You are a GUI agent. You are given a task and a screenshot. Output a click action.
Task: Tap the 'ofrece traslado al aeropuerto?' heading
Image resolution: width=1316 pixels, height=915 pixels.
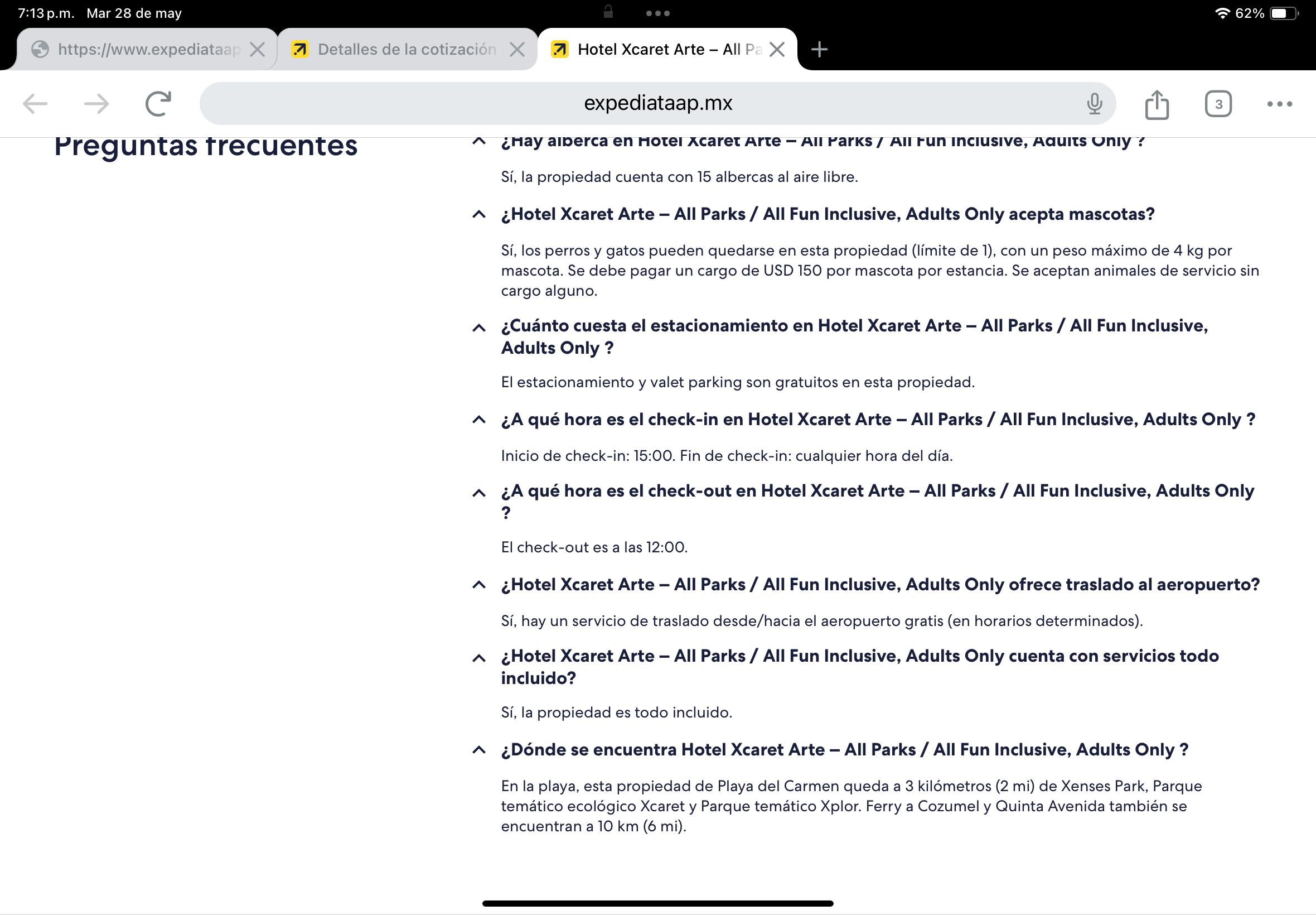(880, 585)
